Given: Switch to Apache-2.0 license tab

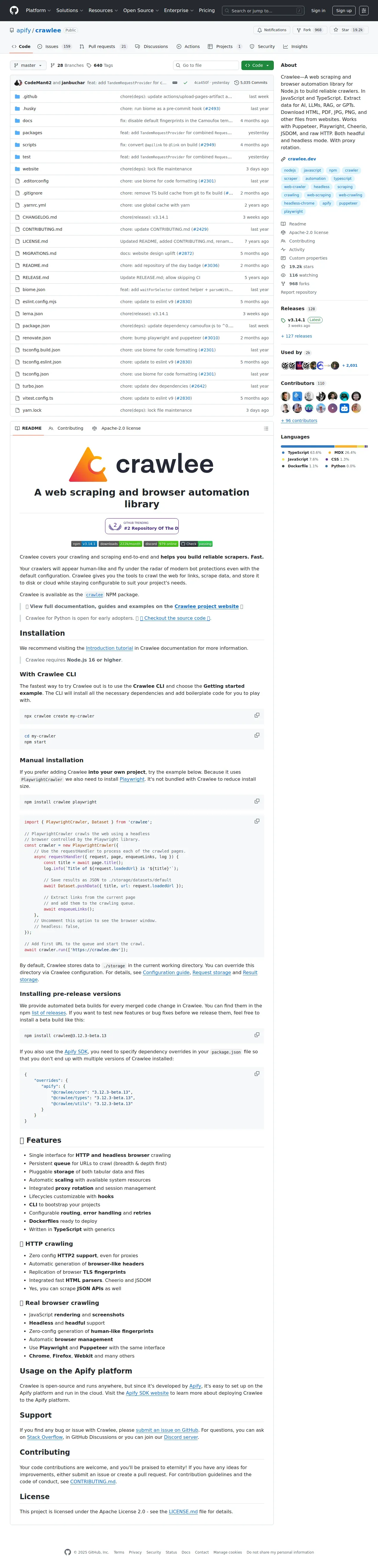Looking at the screenshot, I should (x=116, y=428).
